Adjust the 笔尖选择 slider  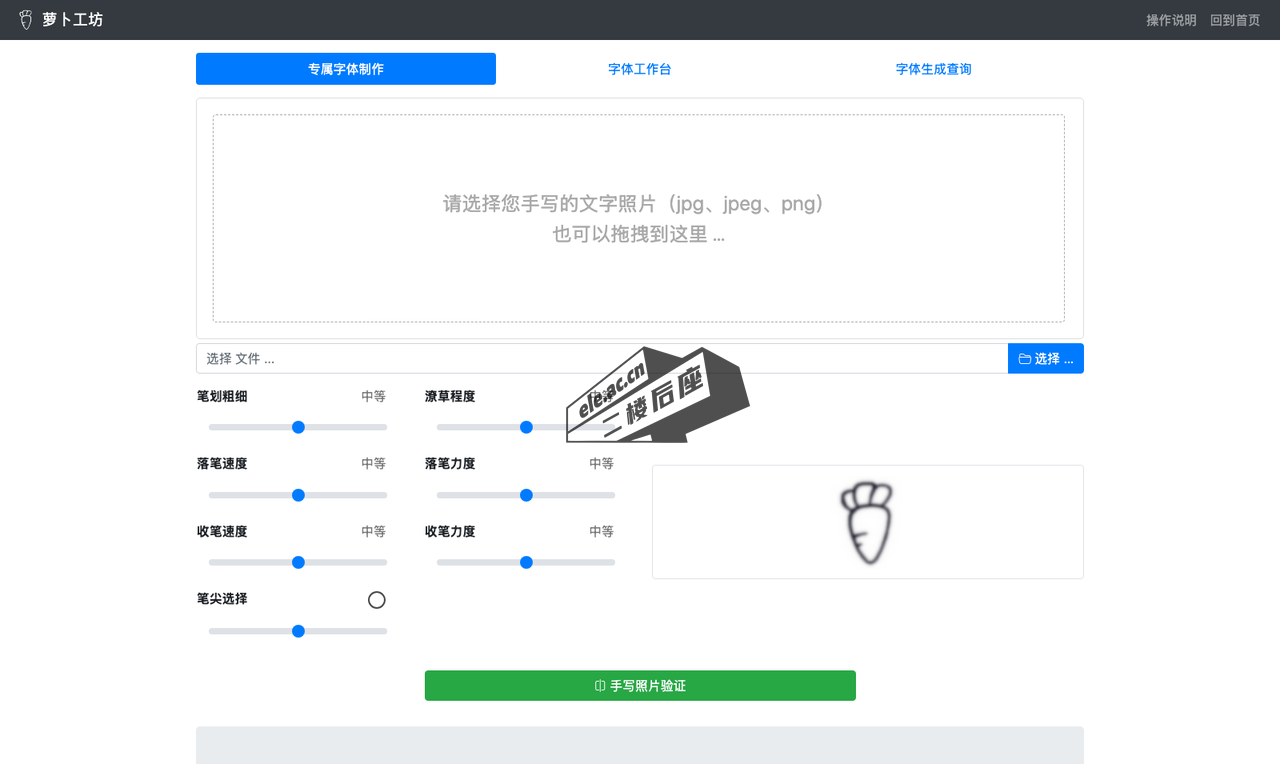[298, 631]
